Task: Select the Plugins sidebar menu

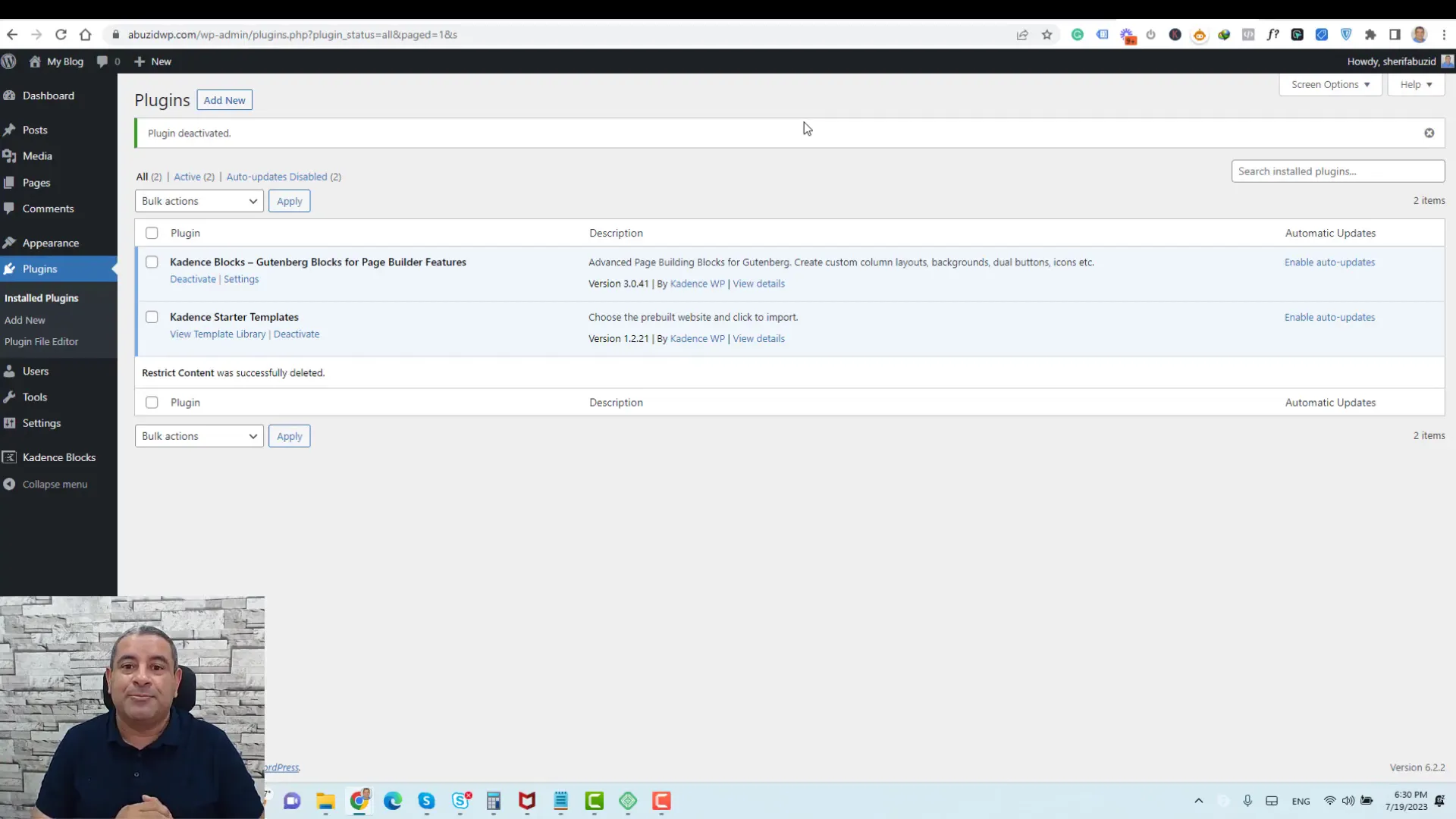Action: 58,269
